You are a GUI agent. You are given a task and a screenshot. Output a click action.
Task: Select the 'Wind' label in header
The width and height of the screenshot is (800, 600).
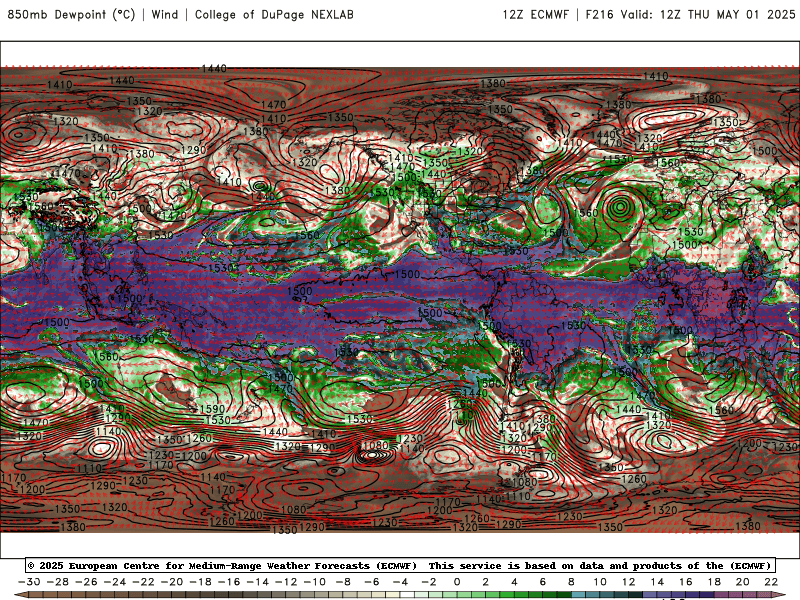pos(165,14)
